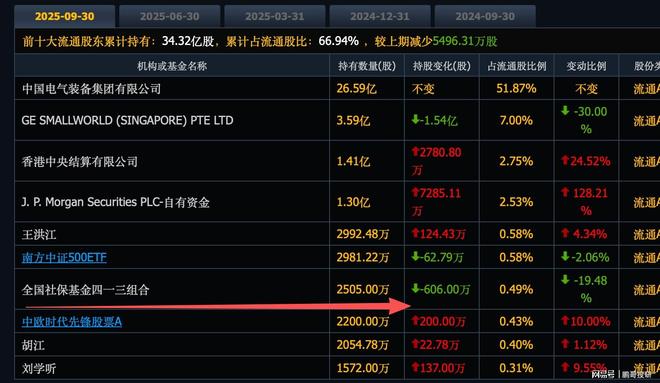This screenshot has height=383, width=660.
Task: Click the 2.53% float share cell
Action: pos(516,202)
